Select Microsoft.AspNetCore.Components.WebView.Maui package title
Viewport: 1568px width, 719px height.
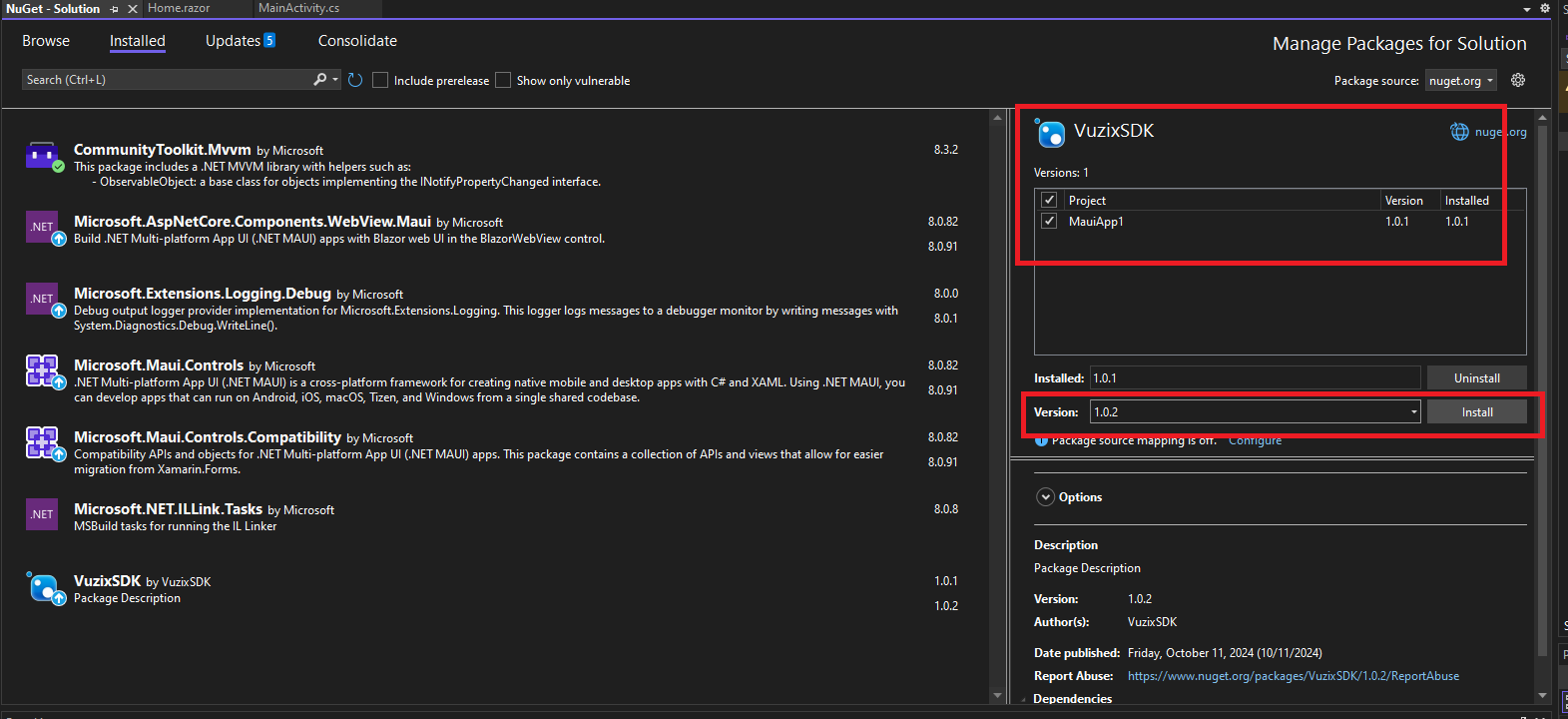tap(253, 222)
